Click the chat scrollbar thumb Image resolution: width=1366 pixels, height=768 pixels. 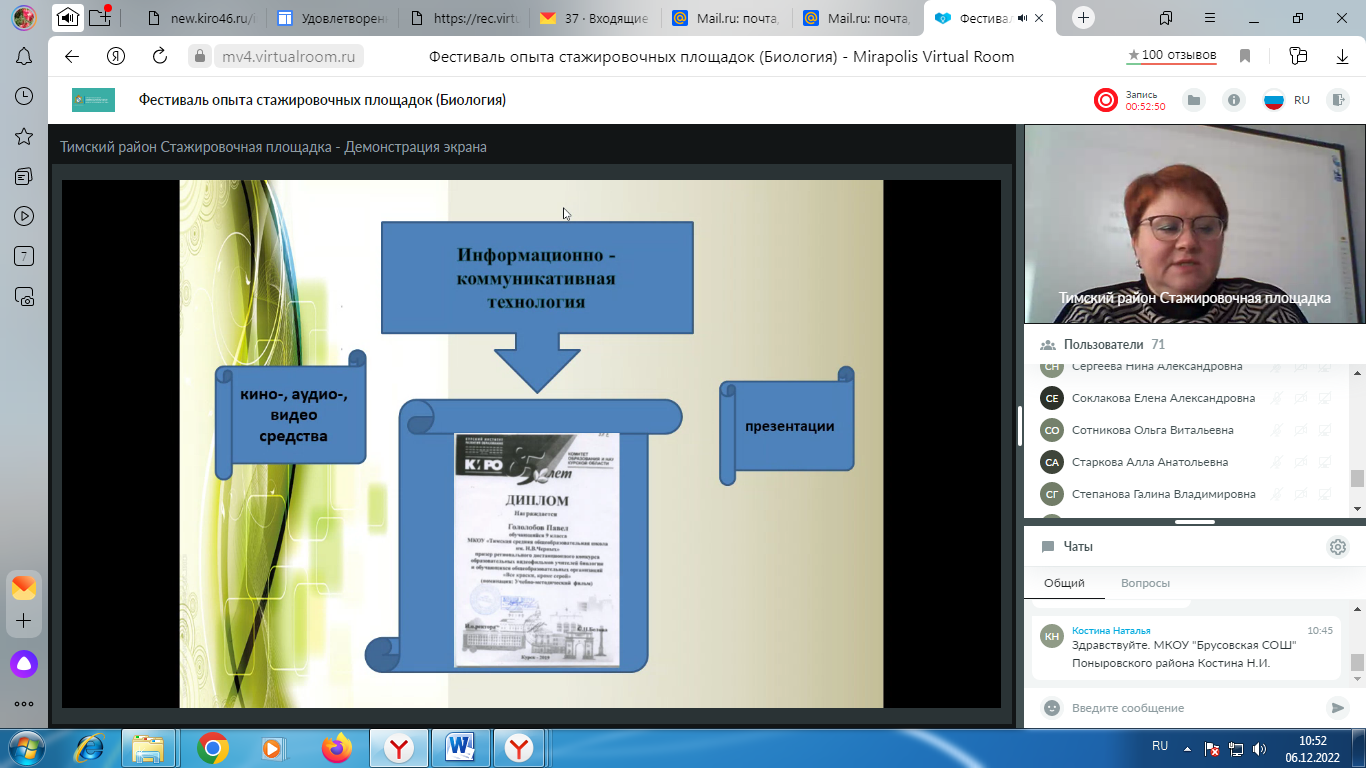[1357, 663]
